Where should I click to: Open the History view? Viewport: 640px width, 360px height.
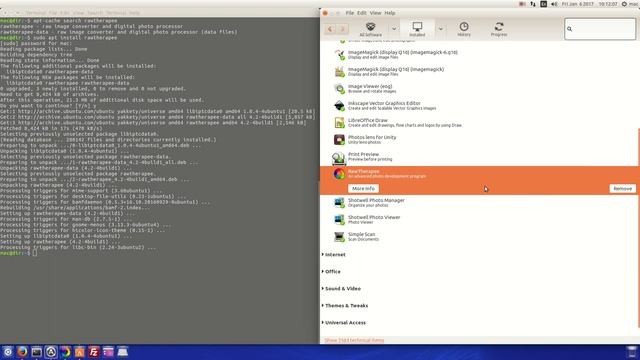point(464,29)
